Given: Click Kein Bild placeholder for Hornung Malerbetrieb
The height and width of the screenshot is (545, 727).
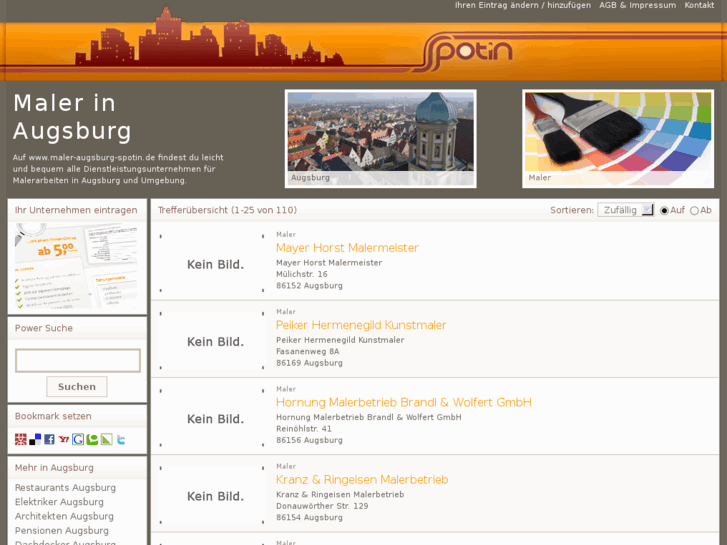Looking at the screenshot, I should click(x=212, y=418).
